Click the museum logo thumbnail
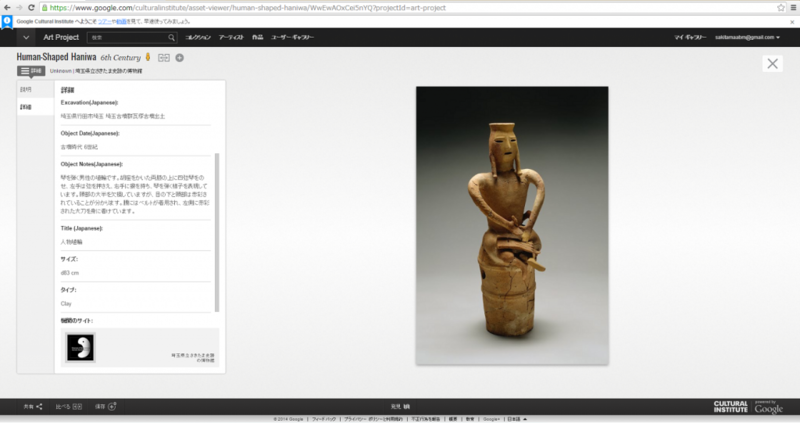Image resolution: width=800 pixels, height=423 pixels. [x=80, y=347]
